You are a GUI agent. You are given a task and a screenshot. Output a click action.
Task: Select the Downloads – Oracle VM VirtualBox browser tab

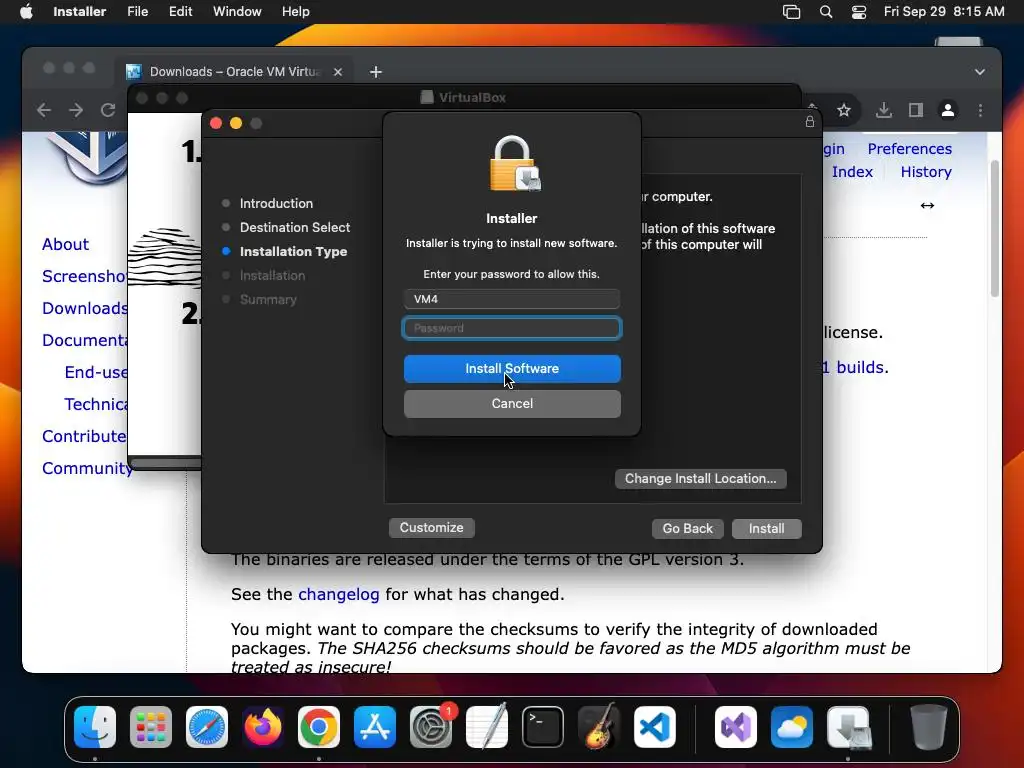tap(235, 72)
